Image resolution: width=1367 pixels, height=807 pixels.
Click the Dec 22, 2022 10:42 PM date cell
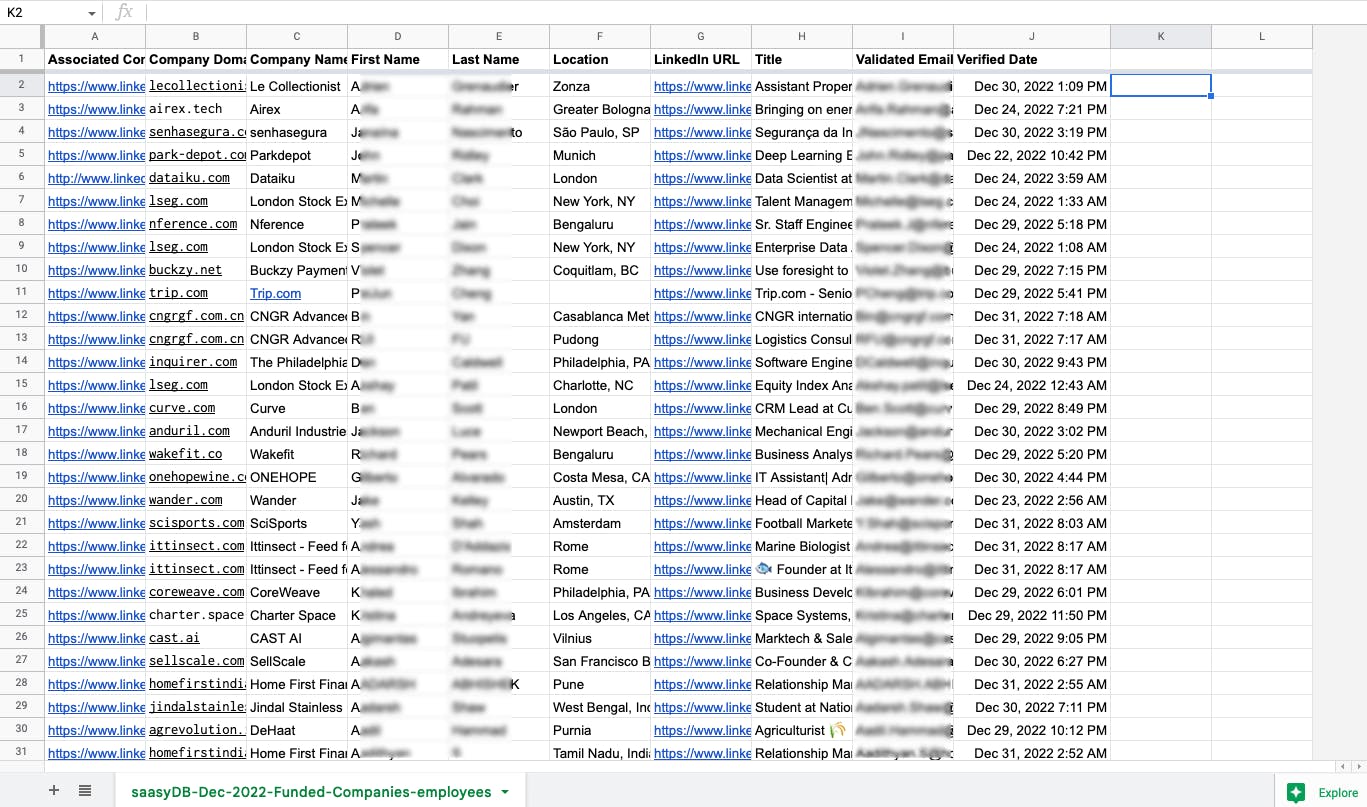tap(1032, 155)
